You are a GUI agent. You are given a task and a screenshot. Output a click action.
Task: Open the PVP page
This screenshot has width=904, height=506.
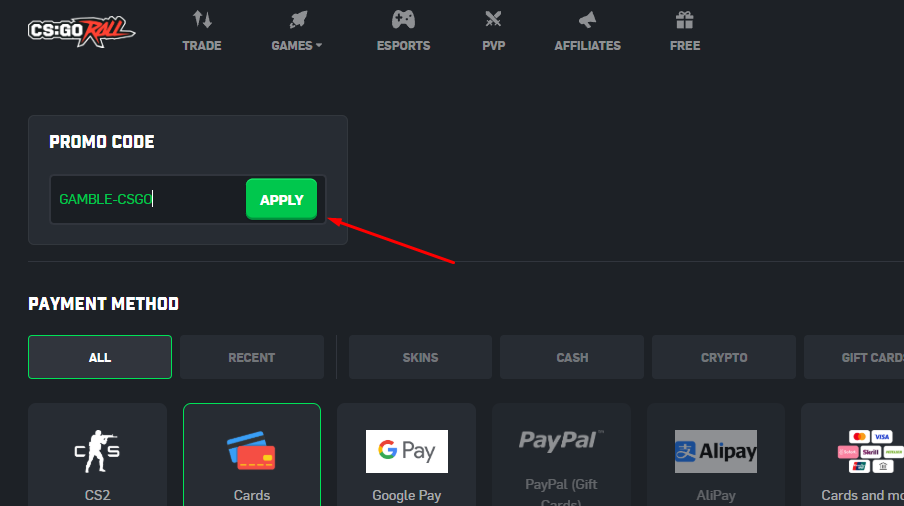coord(494,46)
